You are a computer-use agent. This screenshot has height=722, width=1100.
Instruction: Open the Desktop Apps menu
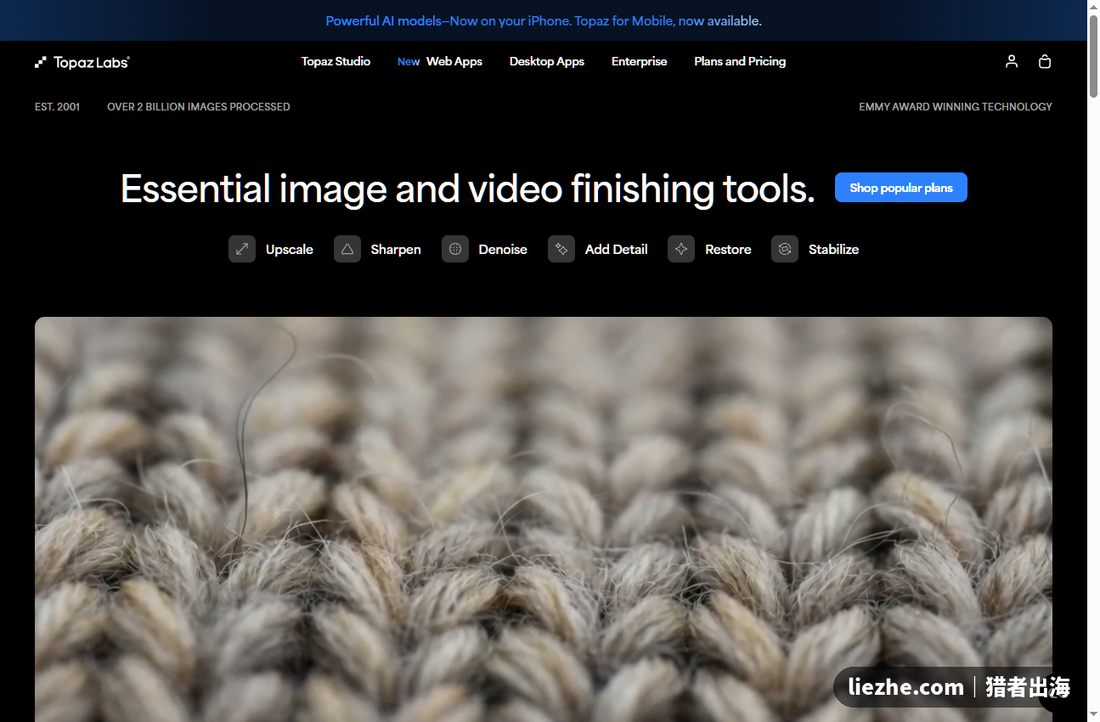(x=546, y=62)
